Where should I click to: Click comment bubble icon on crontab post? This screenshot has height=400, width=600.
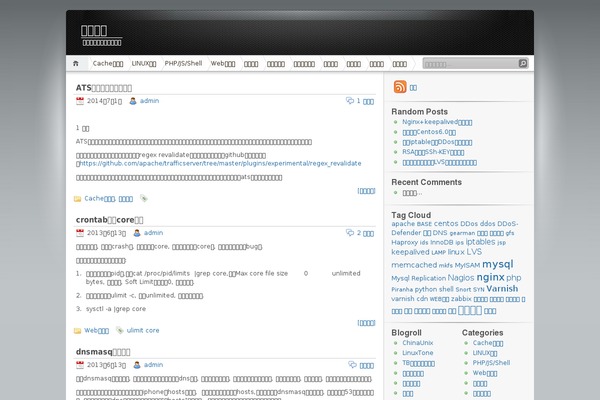[350, 233]
